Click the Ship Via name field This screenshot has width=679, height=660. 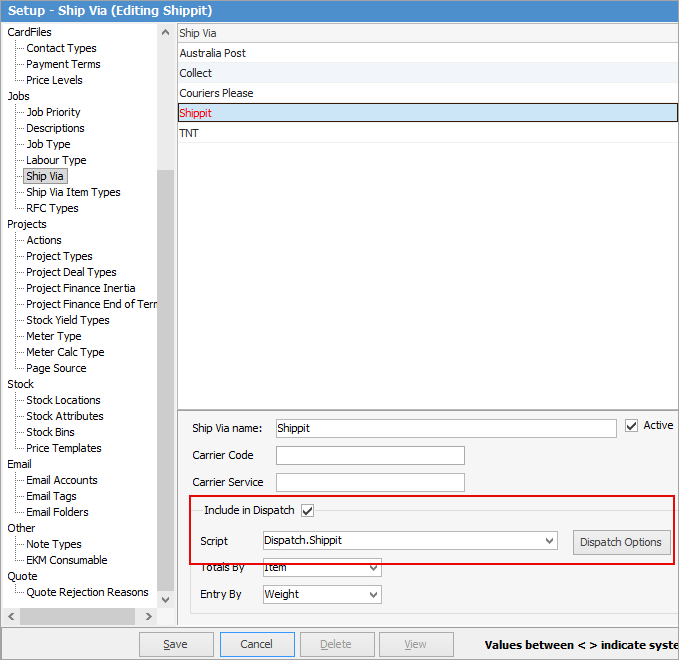tap(445, 428)
